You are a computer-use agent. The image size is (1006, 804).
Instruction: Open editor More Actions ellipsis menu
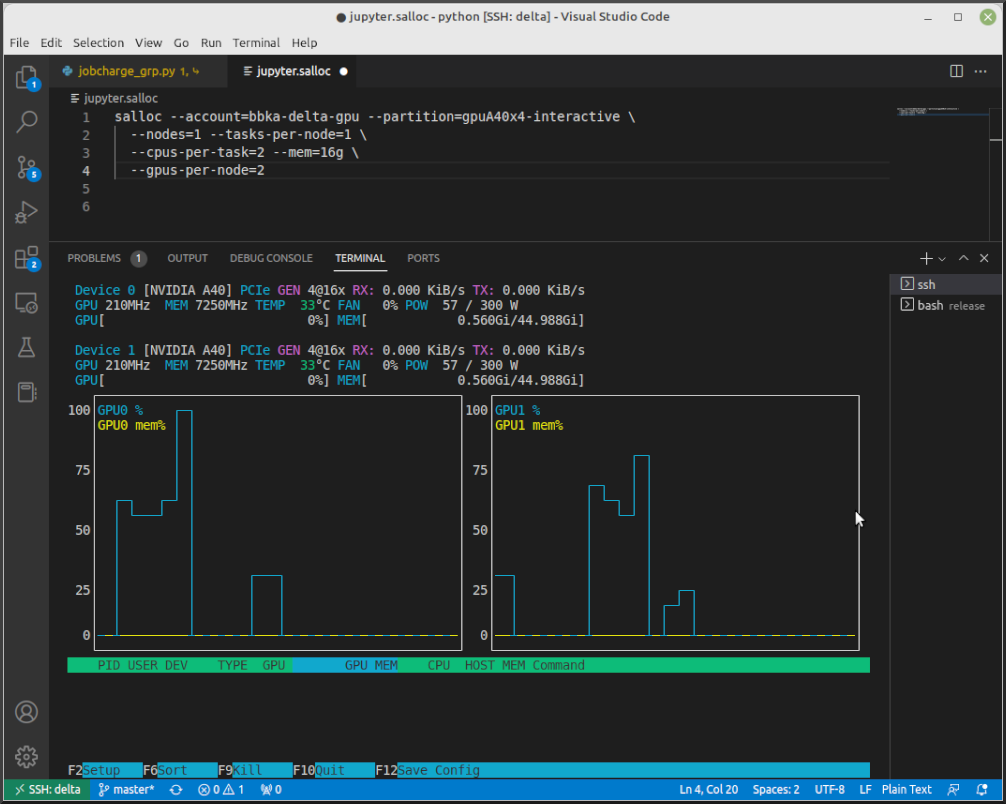point(982,71)
